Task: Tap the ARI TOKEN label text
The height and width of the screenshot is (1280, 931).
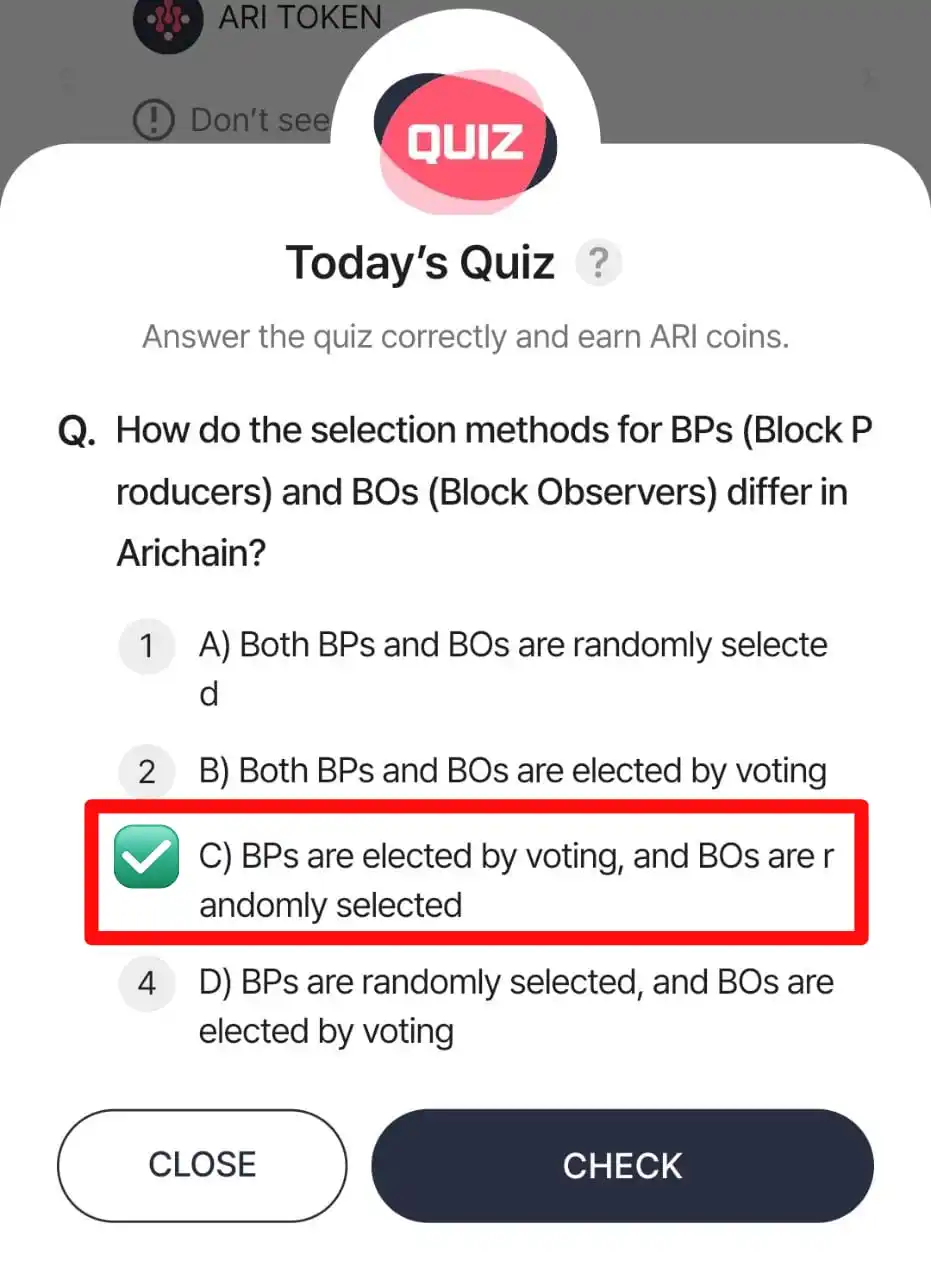Action: 299,17
